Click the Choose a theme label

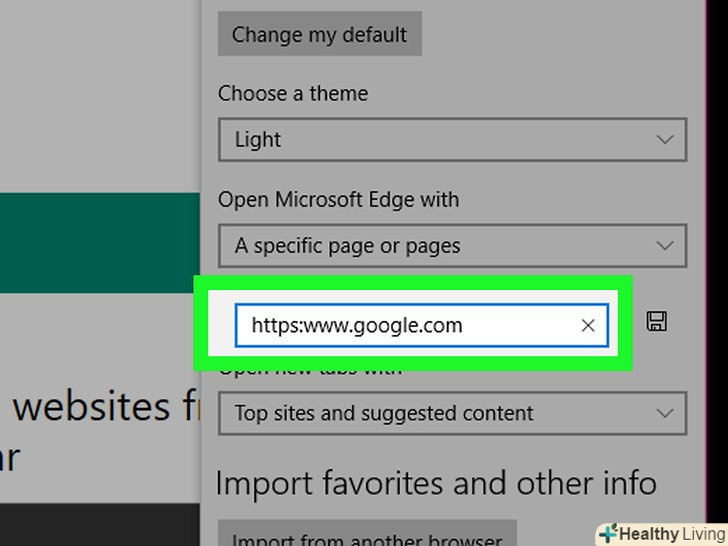293,94
